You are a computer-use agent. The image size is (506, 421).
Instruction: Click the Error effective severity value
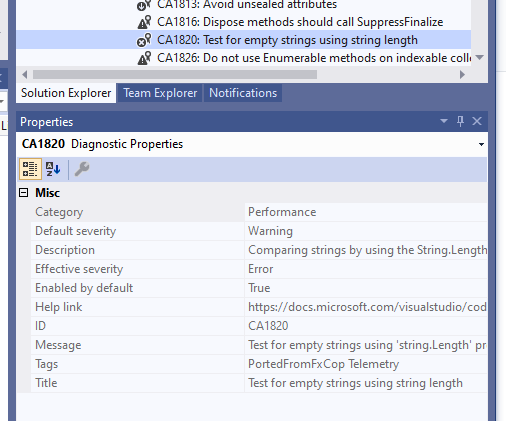pyautogui.click(x=366, y=269)
